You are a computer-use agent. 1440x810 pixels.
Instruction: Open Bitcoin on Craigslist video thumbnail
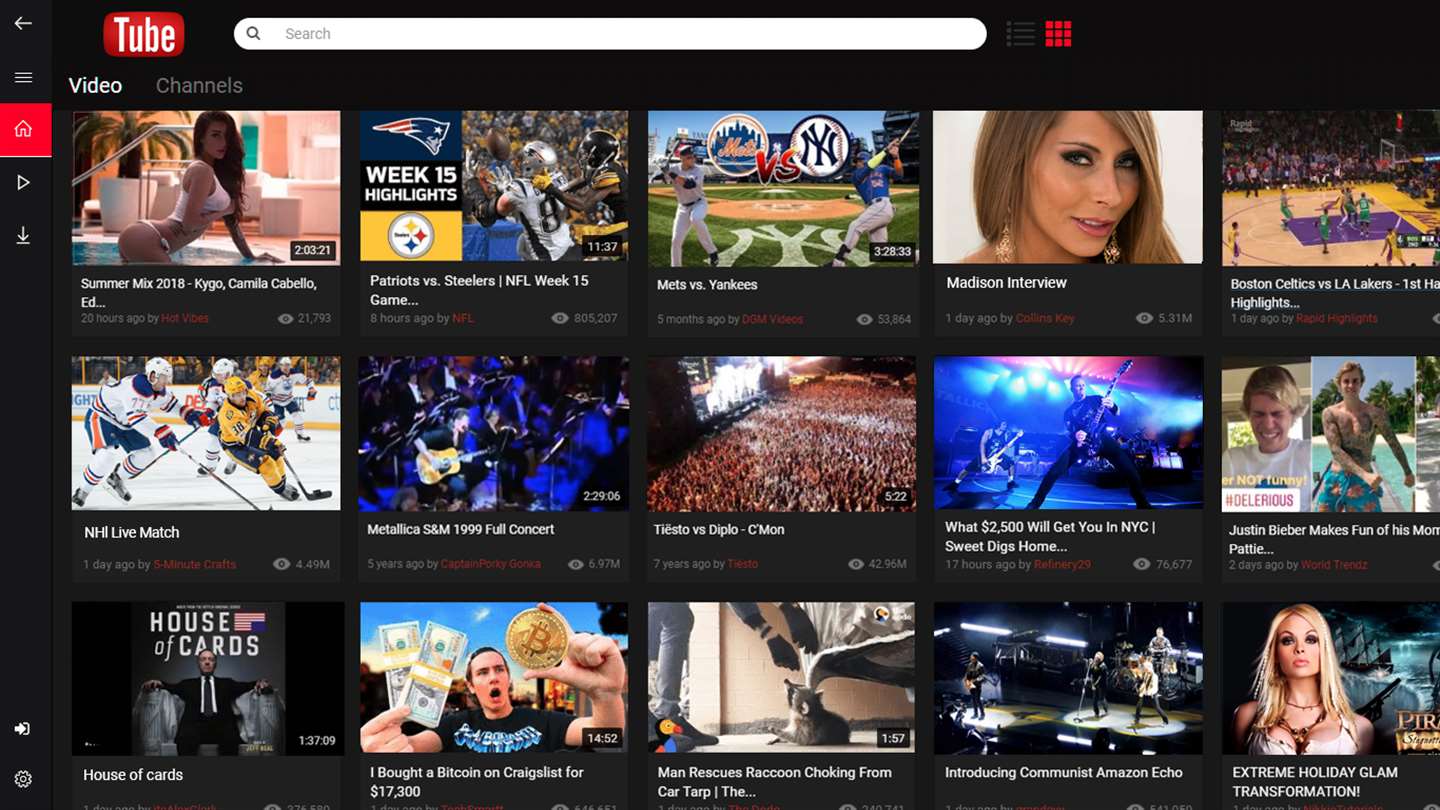pyautogui.click(x=494, y=677)
